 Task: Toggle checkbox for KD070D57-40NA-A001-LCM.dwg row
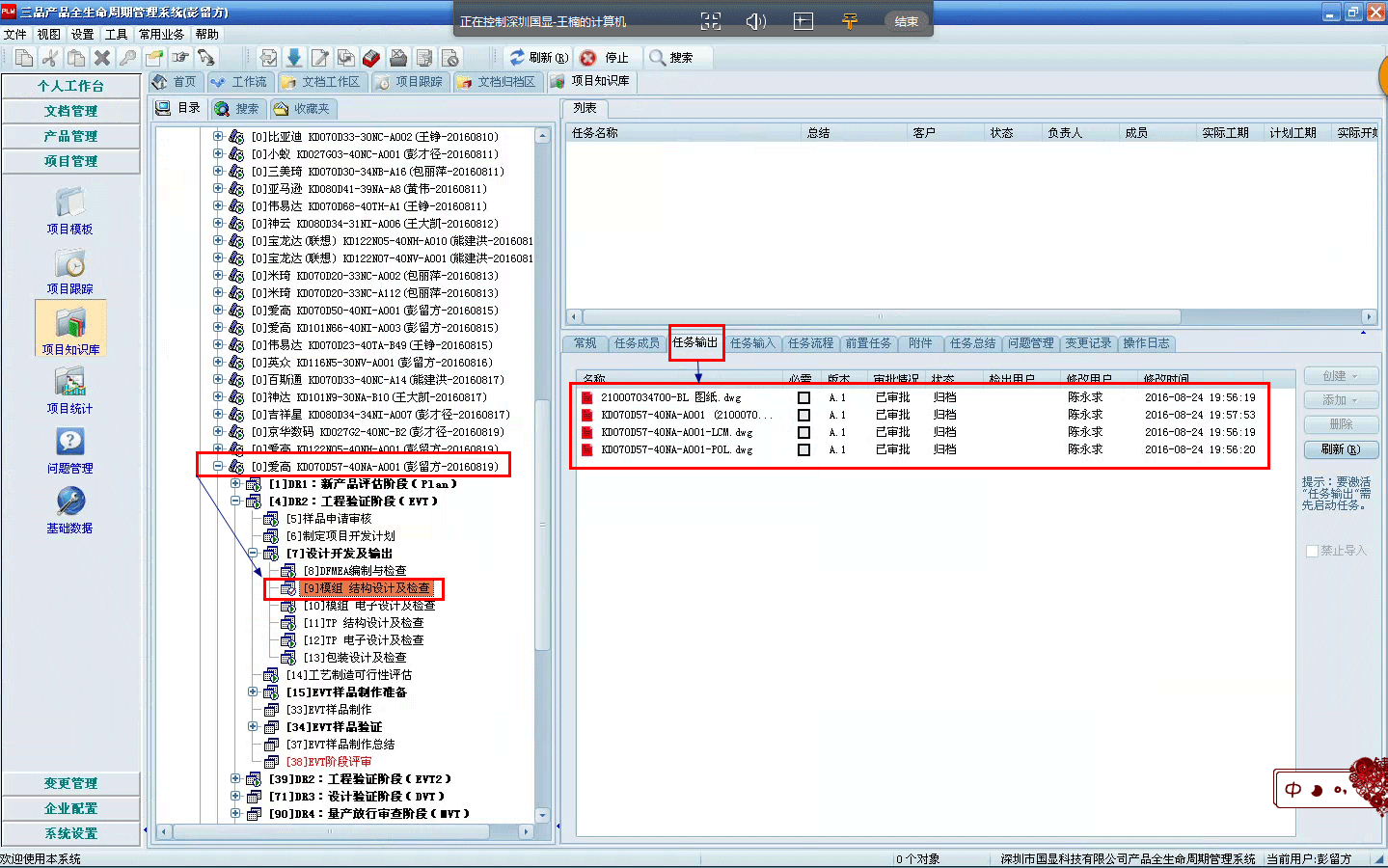[x=803, y=432]
